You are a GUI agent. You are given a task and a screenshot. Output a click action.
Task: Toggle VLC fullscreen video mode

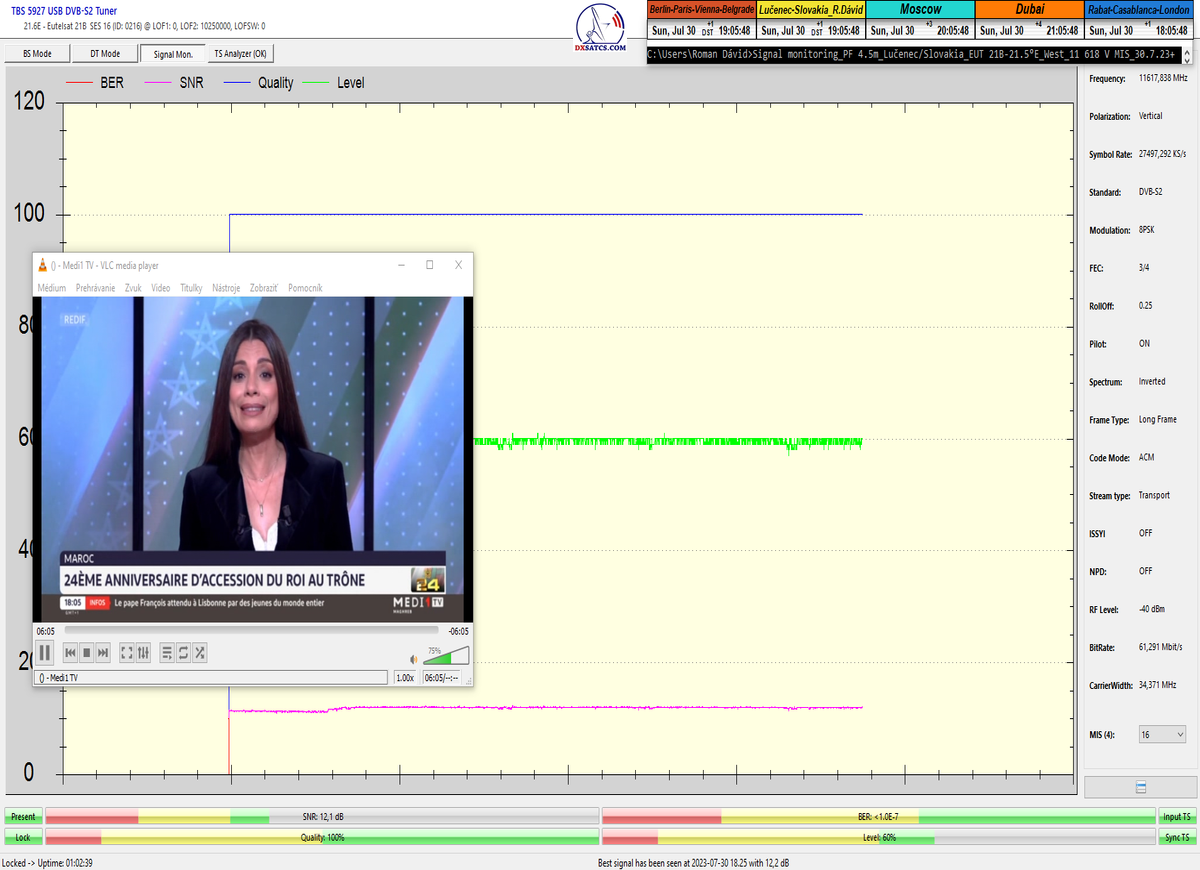127,653
